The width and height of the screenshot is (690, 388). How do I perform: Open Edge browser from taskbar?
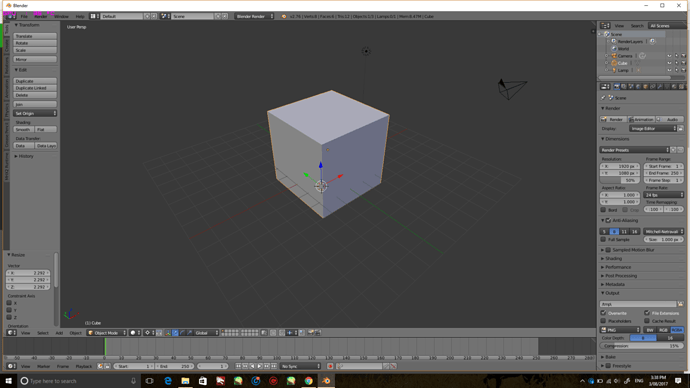(168, 381)
